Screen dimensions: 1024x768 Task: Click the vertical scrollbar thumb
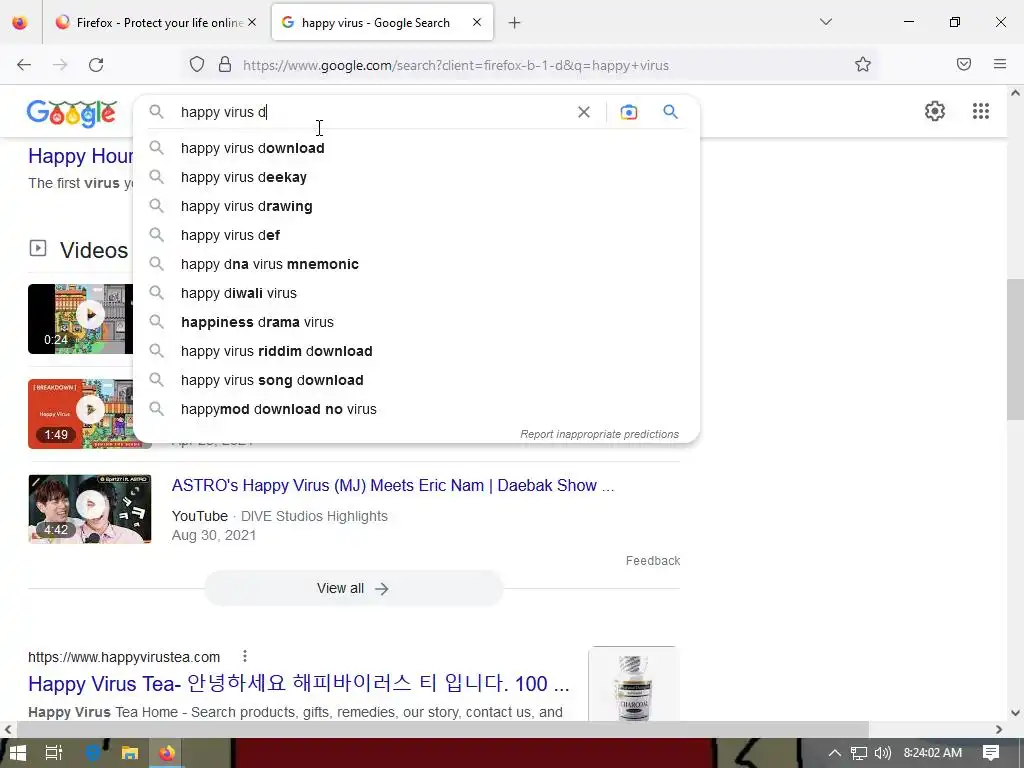click(1015, 349)
